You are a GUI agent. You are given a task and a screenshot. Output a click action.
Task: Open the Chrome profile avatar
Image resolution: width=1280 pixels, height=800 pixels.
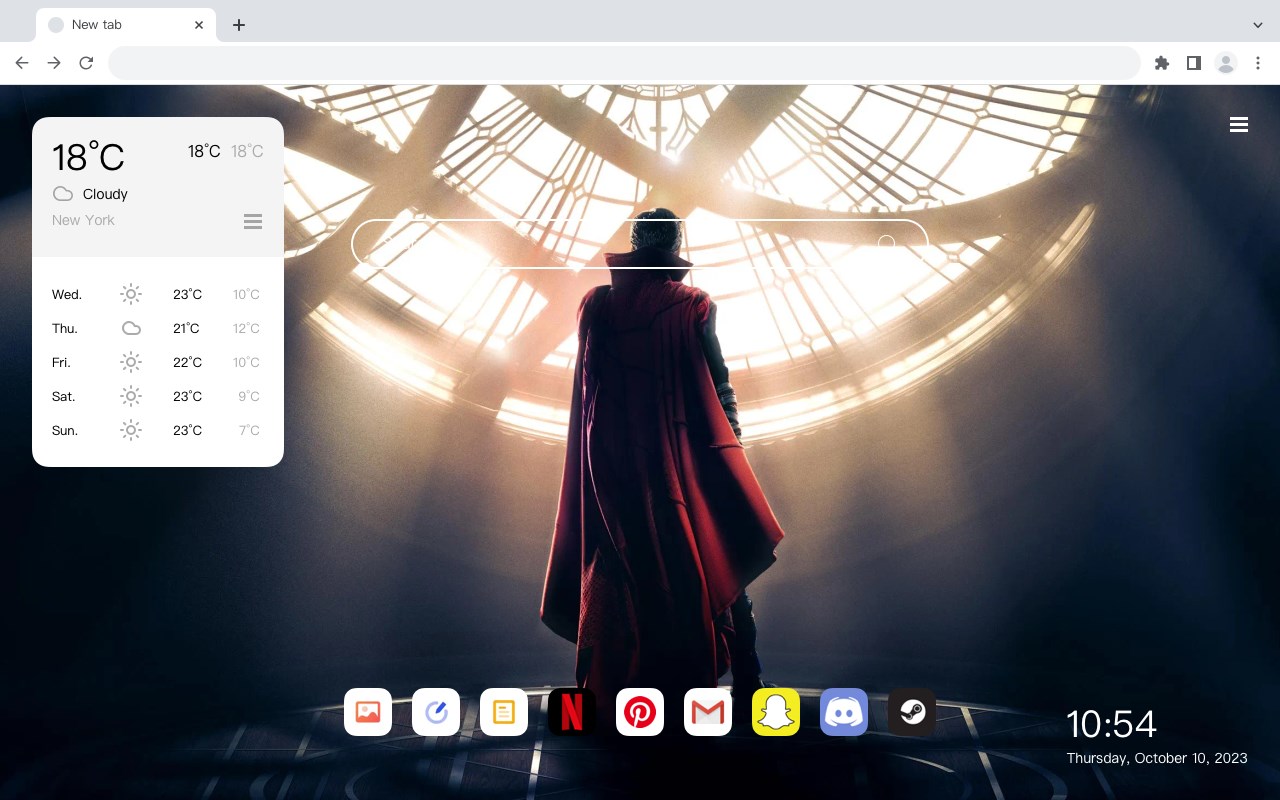1226,63
